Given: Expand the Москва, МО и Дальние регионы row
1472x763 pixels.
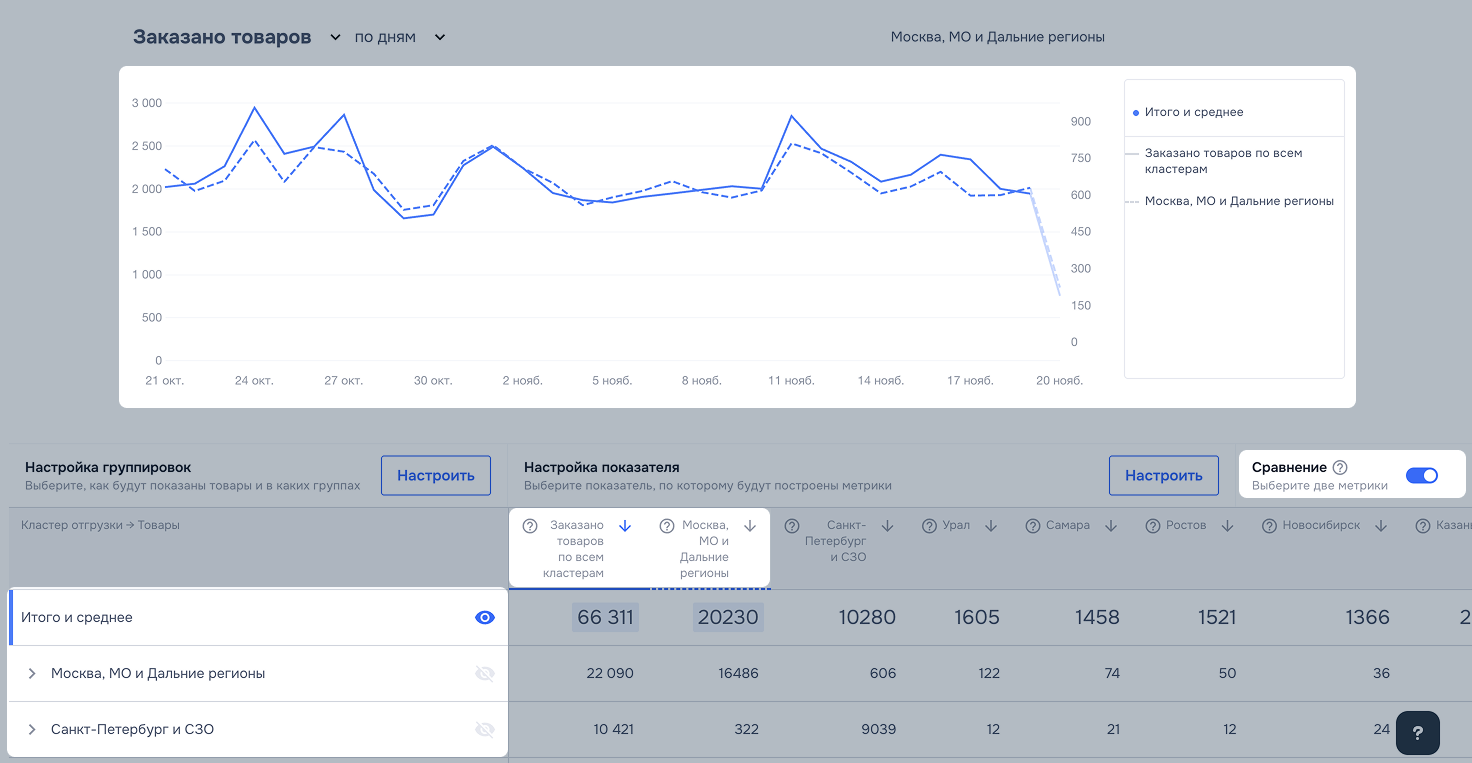Looking at the screenshot, I should [x=33, y=674].
